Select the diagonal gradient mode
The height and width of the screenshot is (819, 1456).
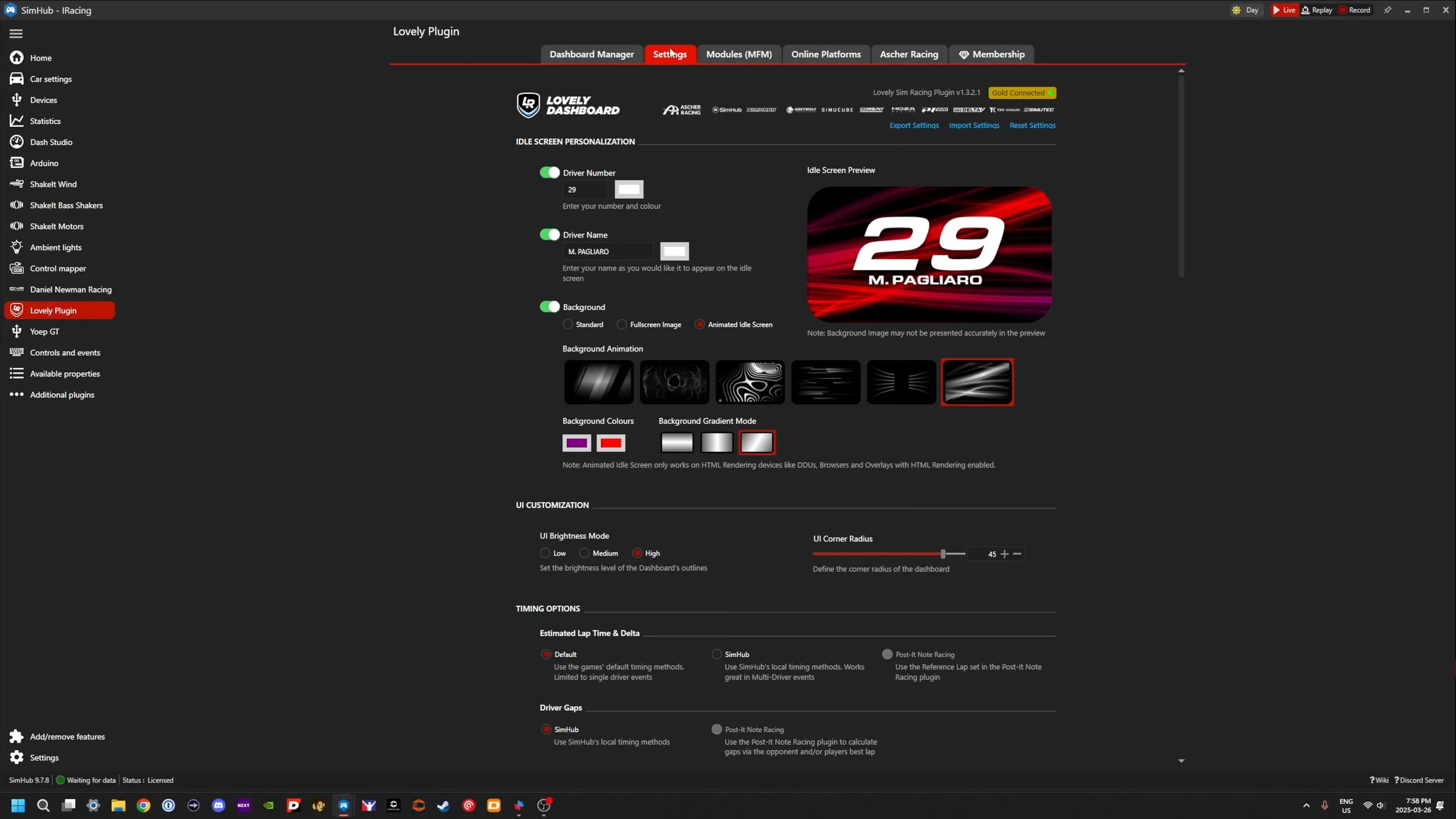(x=757, y=443)
